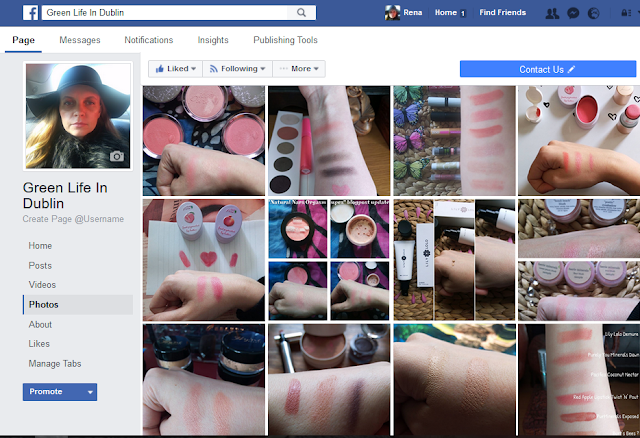Image resolution: width=640 pixels, height=438 pixels.
Task: Open the Natural Nars Orgasm collage photo
Action: click(329, 260)
